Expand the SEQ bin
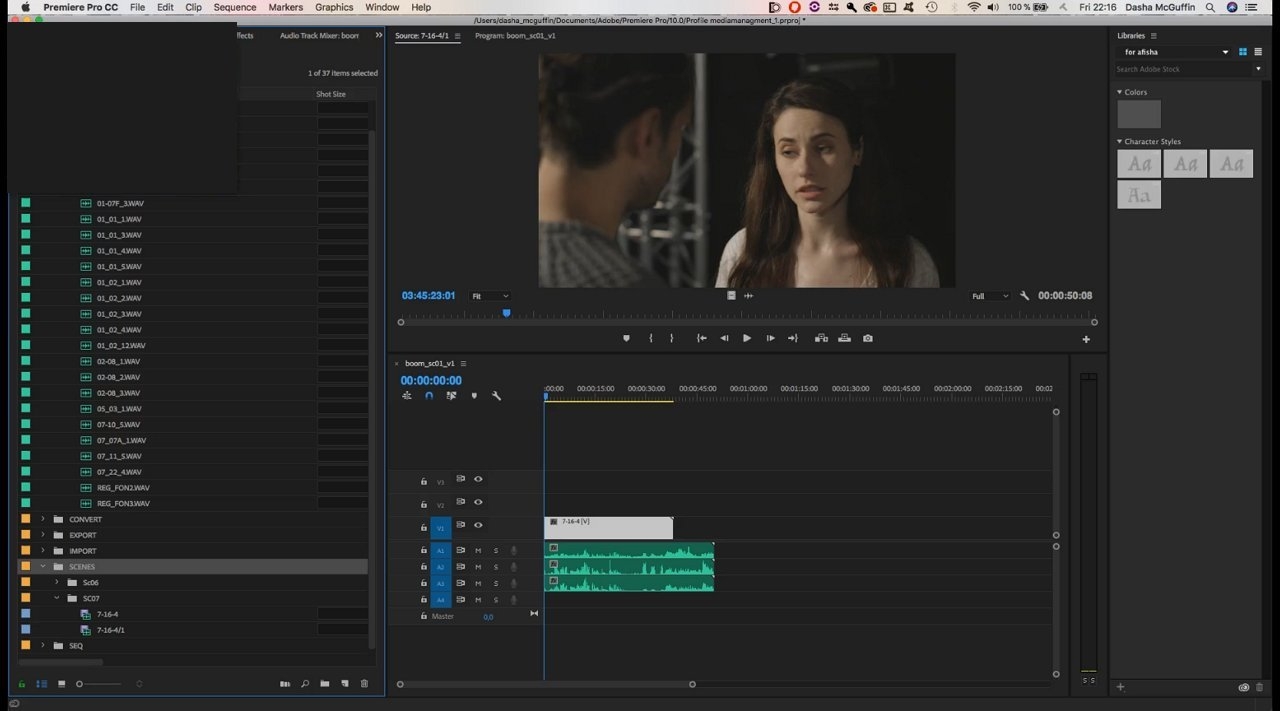Image resolution: width=1280 pixels, height=711 pixels. click(42, 646)
